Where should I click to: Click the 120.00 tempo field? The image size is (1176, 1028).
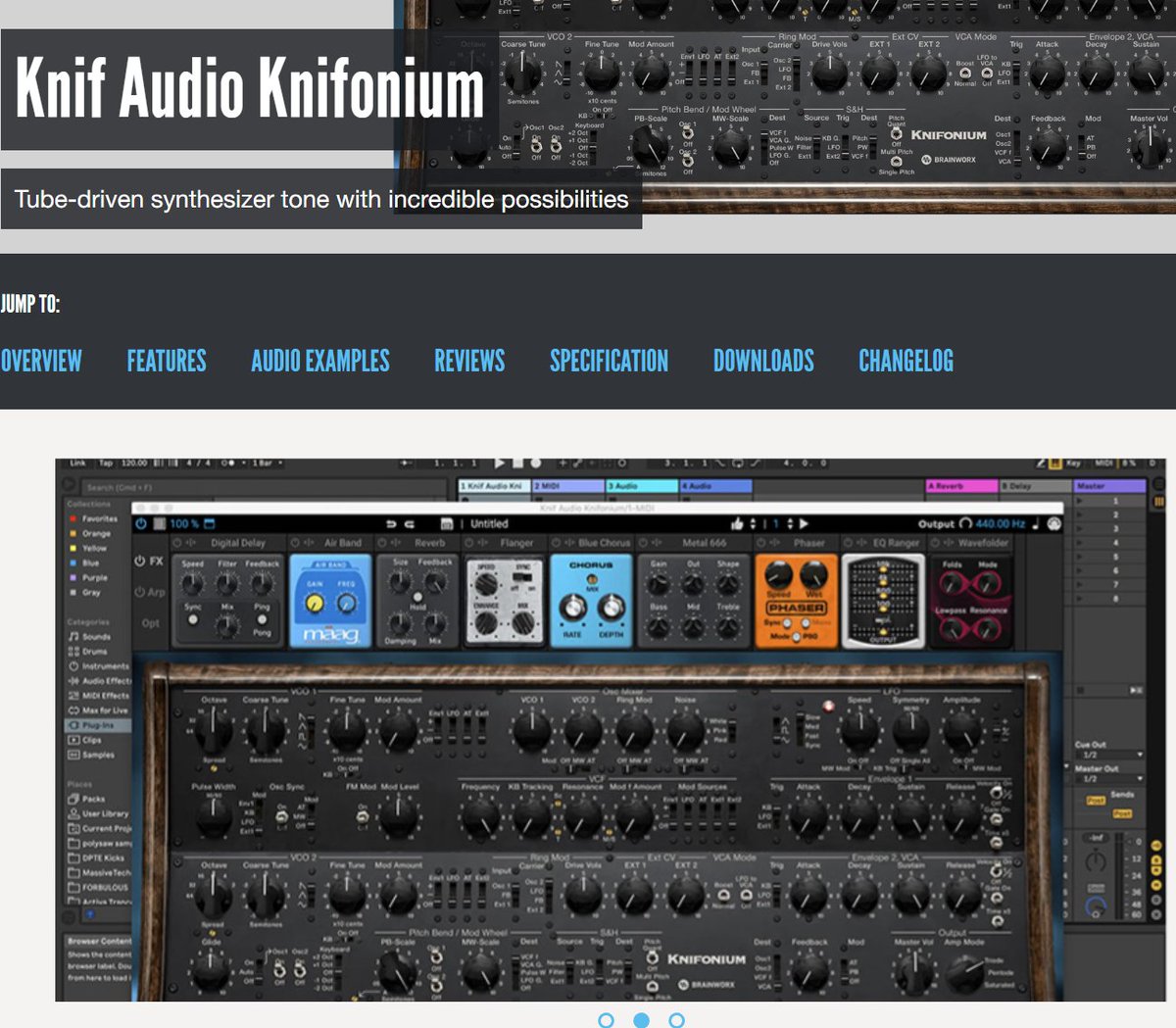pos(134,463)
